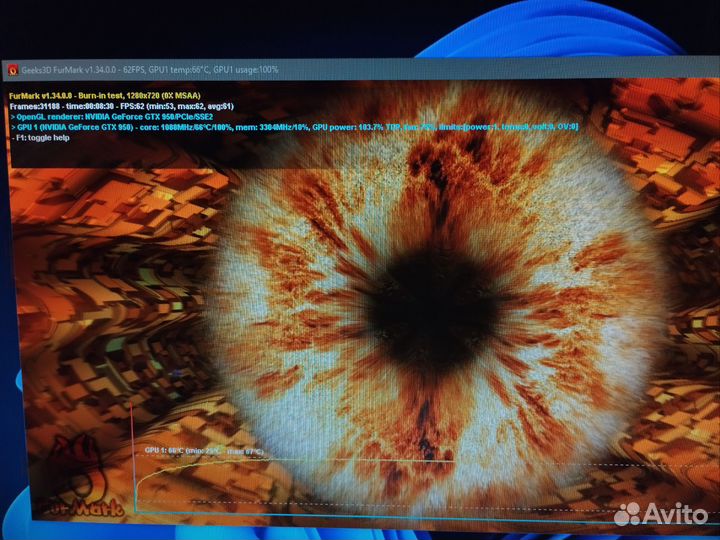The image size is (720, 540).
Task: Click the 'Frames:31188' statistics line
Action: 122,106
